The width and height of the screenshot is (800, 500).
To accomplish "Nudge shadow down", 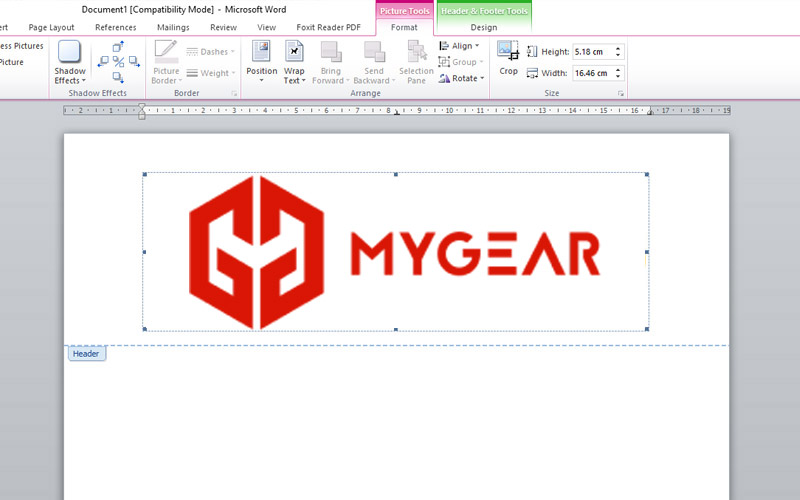I will (x=118, y=76).
